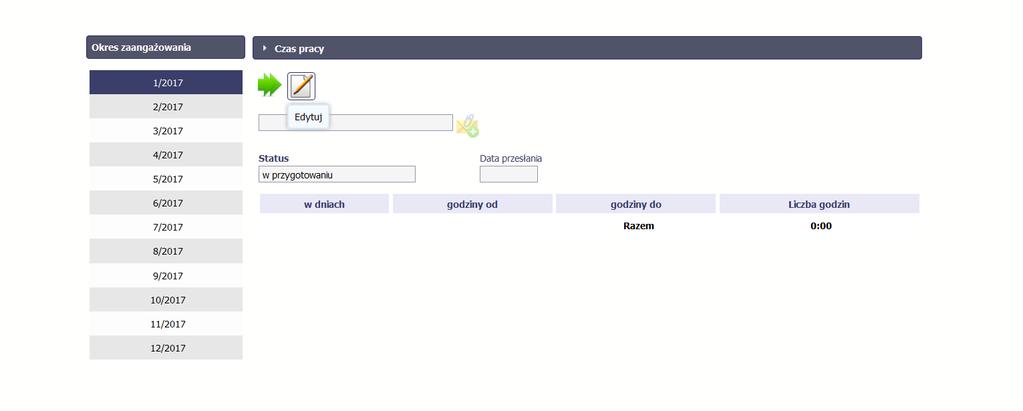This screenshot has height=411, width=1023.
Task: Collapse the Czas pracy section arrow
Action: click(x=265, y=48)
